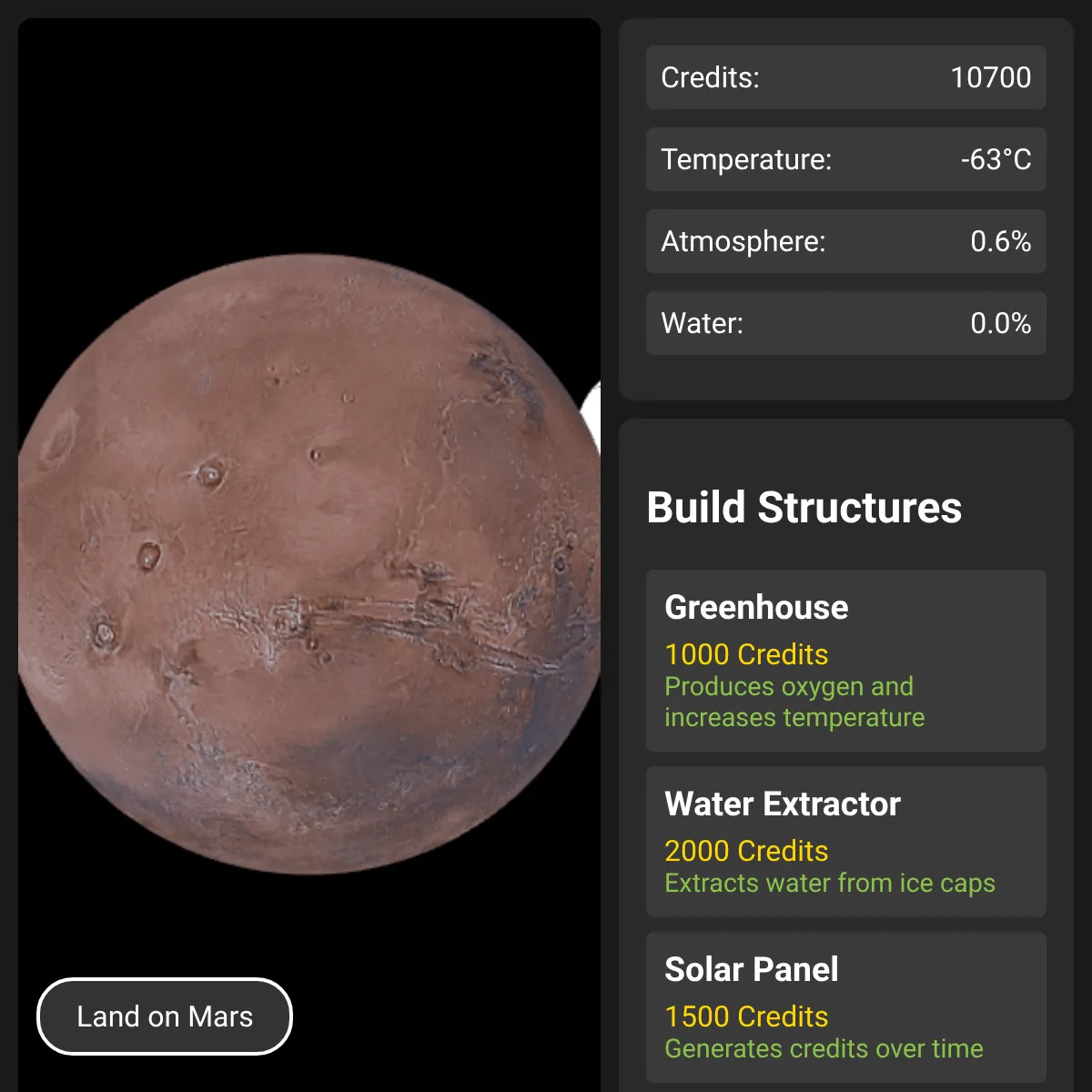Select the Credits stat row label
This screenshot has width=1092, height=1092.
click(710, 77)
